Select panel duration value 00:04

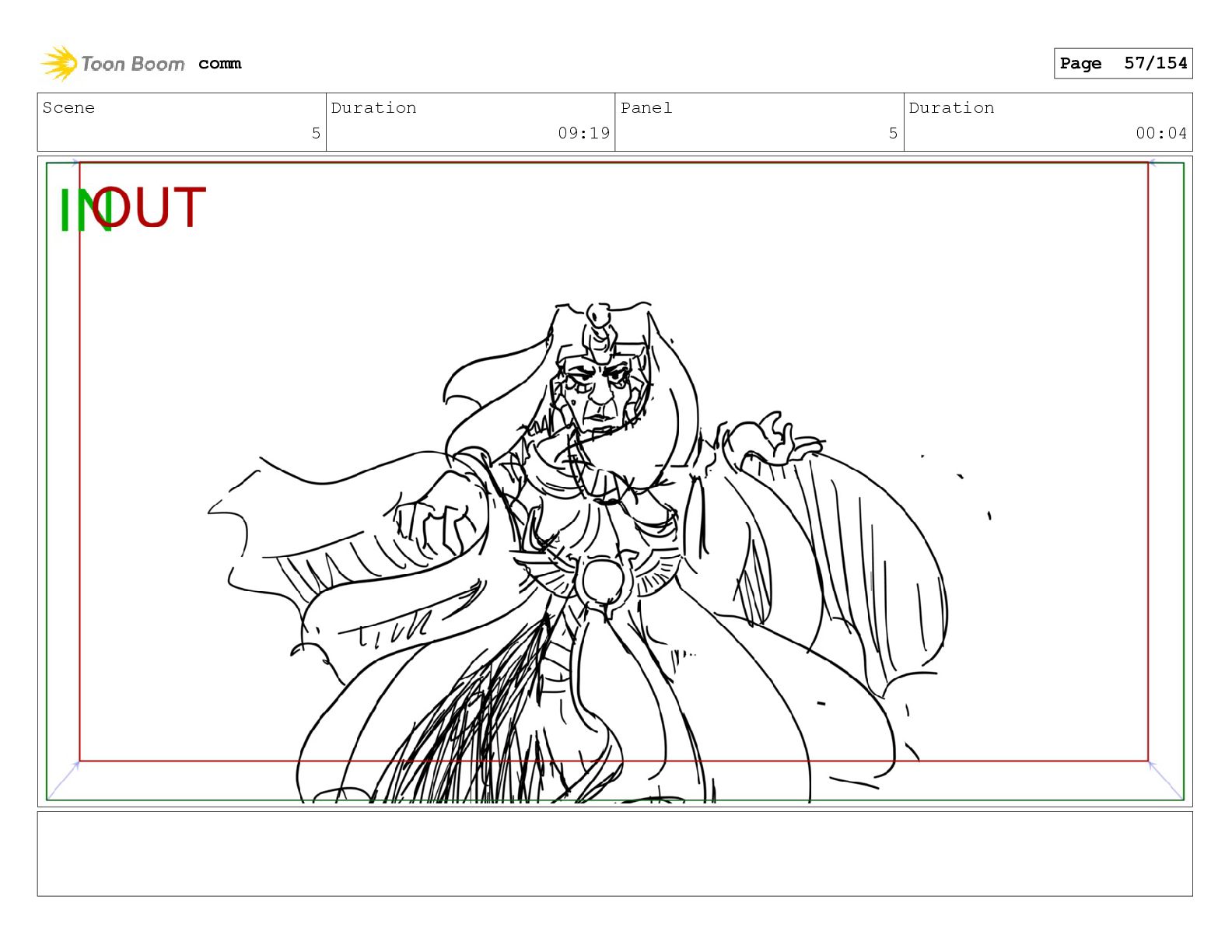[1161, 133]
